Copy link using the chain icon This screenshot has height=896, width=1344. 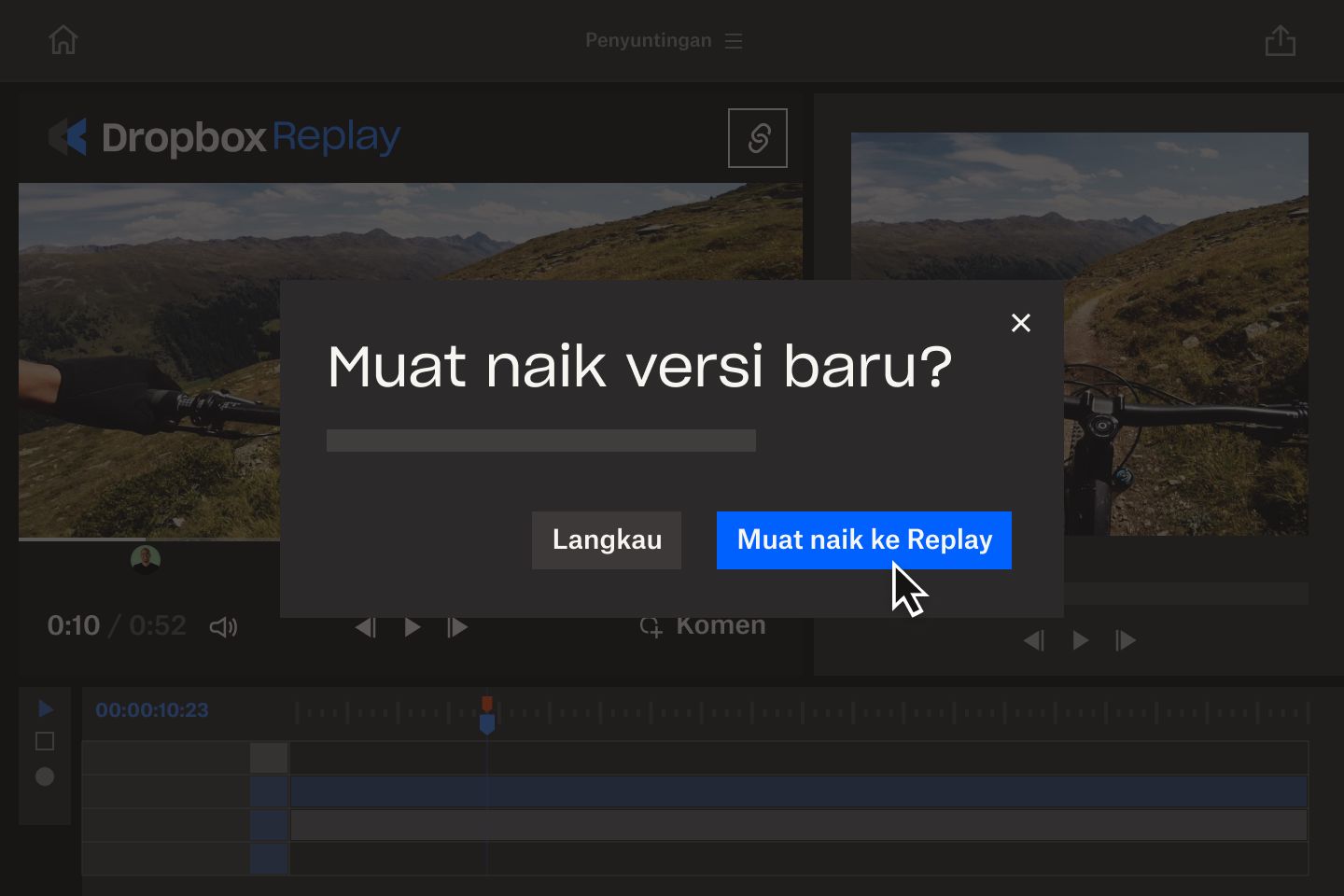[x=757, y=137]
